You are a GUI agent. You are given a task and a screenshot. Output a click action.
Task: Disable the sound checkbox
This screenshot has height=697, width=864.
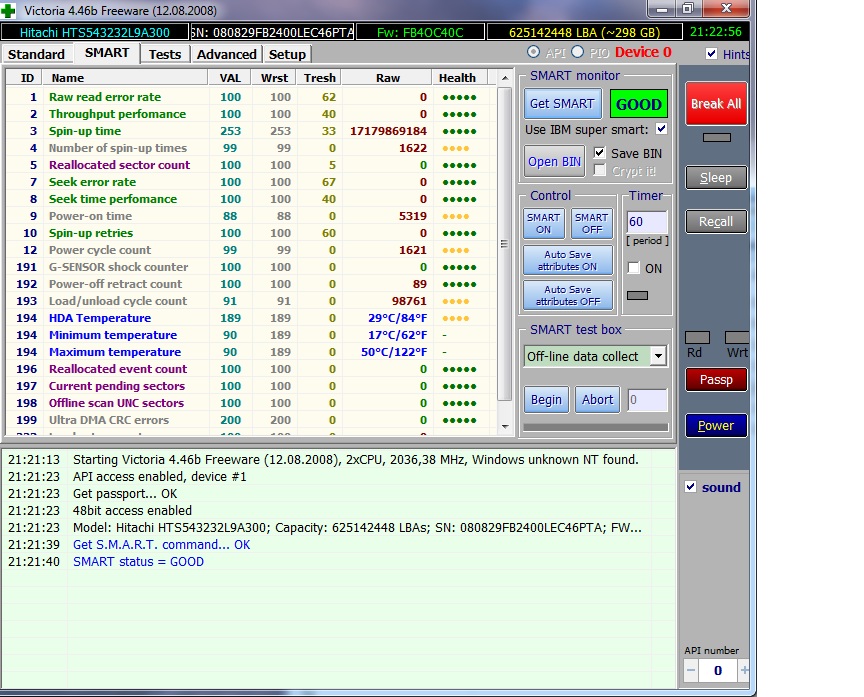pos(690,487)
